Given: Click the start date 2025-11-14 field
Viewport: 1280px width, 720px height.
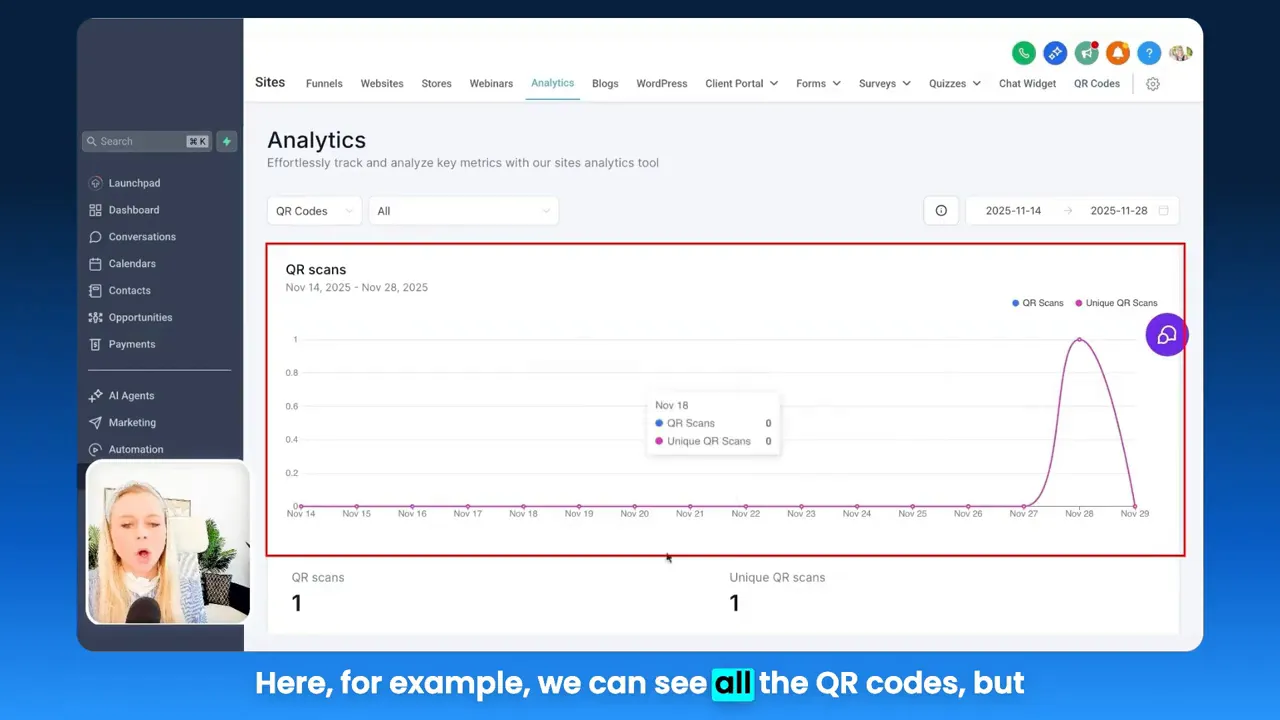Looking at the screenshot, I should point(1013,211).
